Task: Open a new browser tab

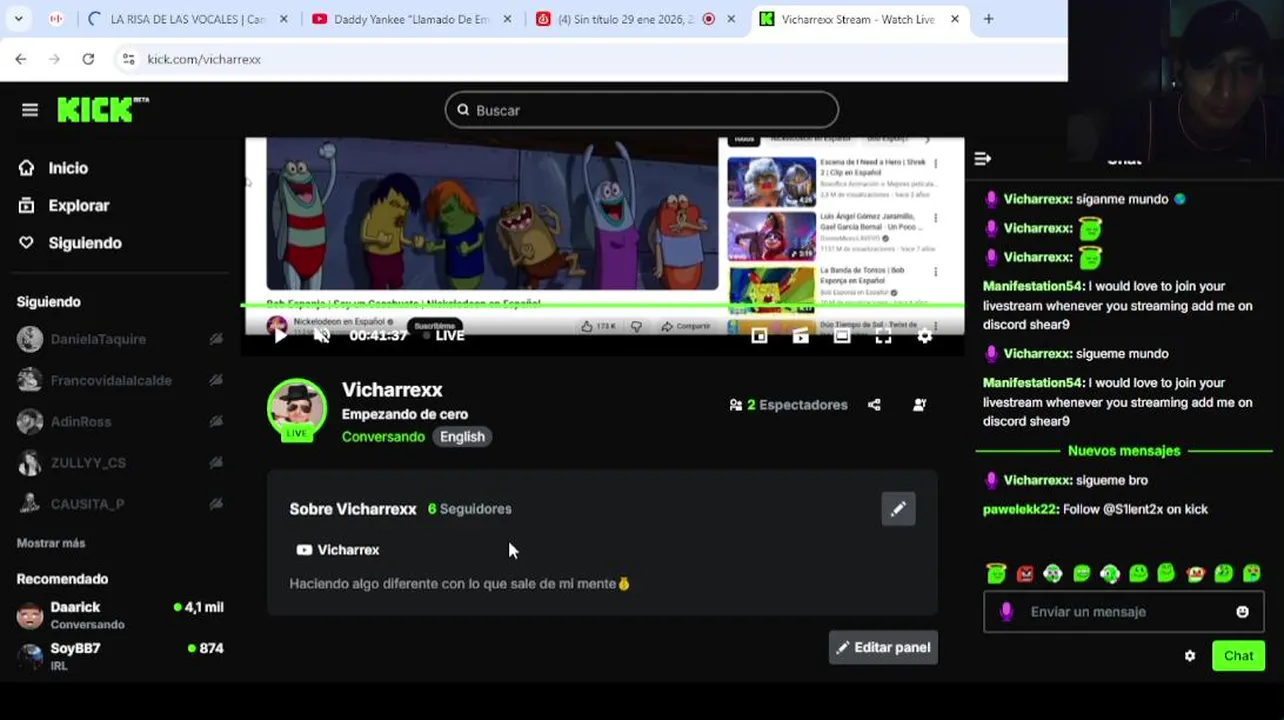Action: coord(988,19)
